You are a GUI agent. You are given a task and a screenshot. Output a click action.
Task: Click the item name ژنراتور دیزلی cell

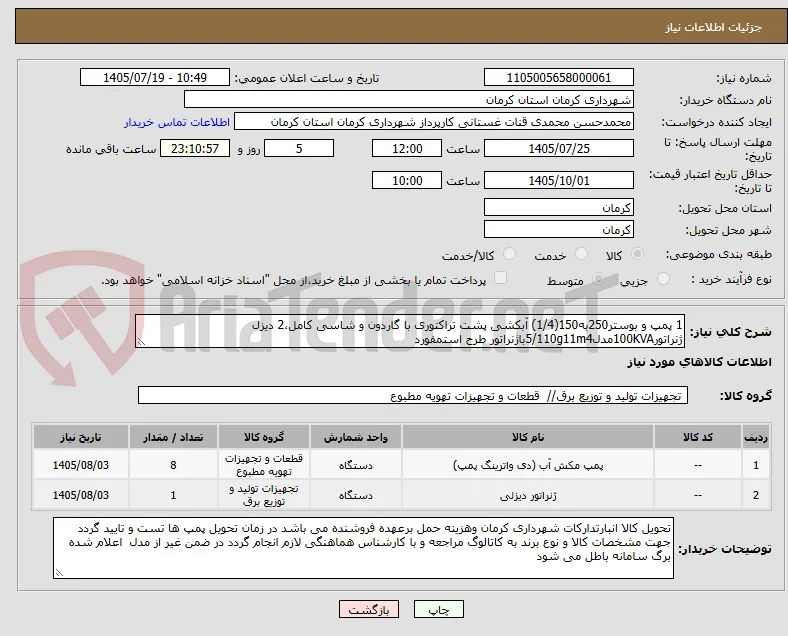pos(528,495)
